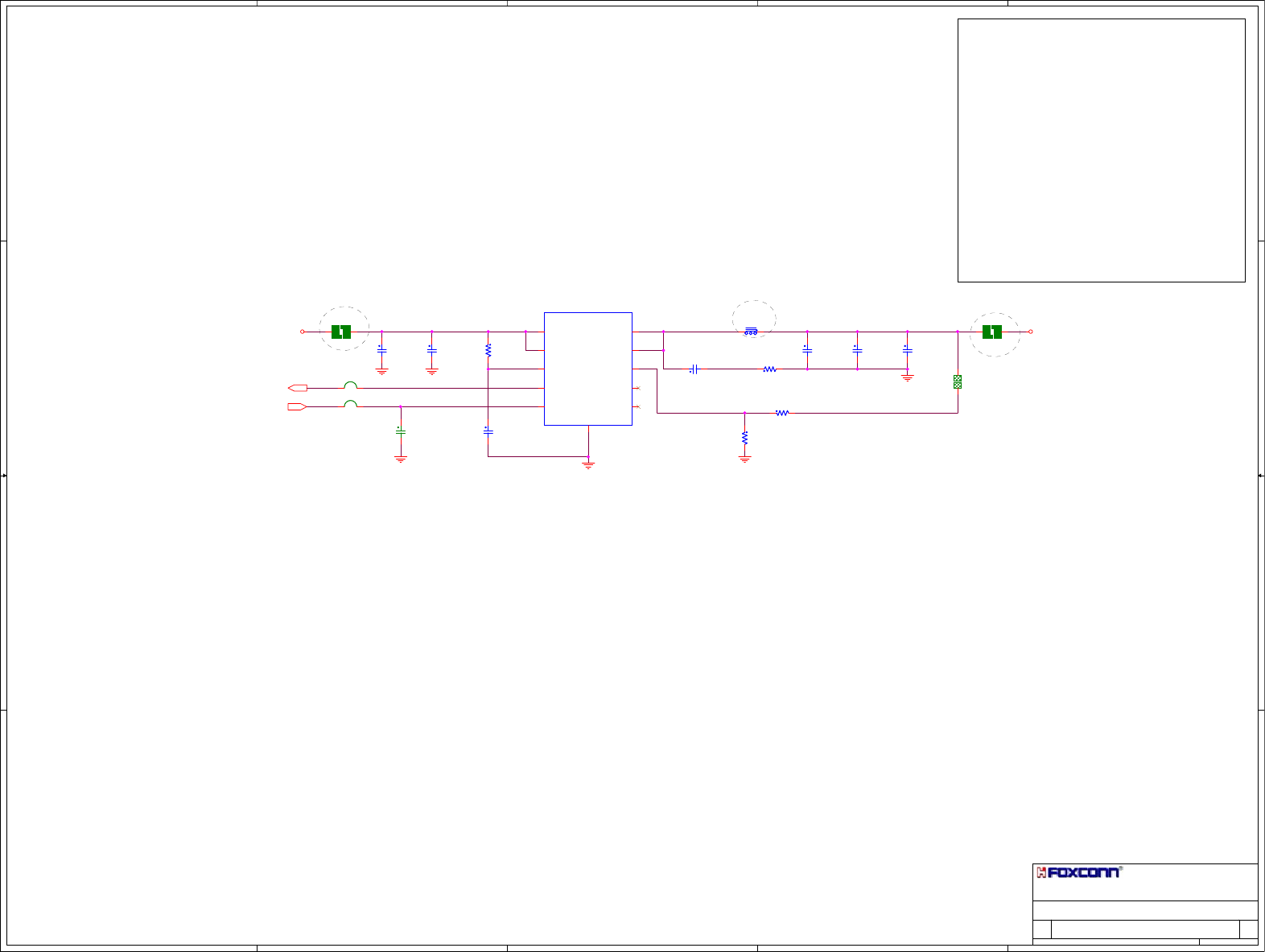Select horizontal resistor on the lower feedback line

tap(783, 413)
